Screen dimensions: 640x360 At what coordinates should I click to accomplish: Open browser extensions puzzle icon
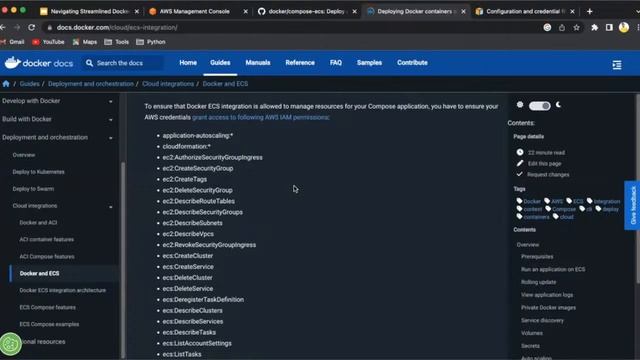coord(594,27)
